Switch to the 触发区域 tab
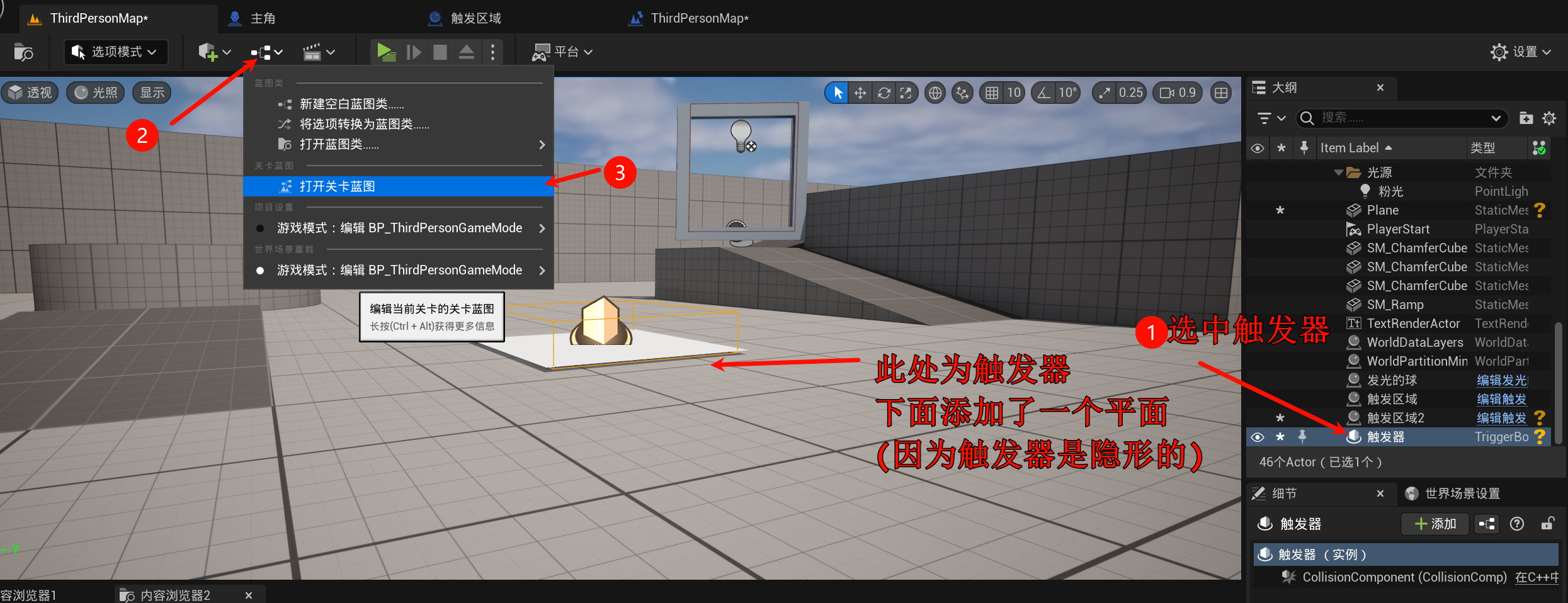The width and height of the screenshot is (1568, 603). pos(475,18)
